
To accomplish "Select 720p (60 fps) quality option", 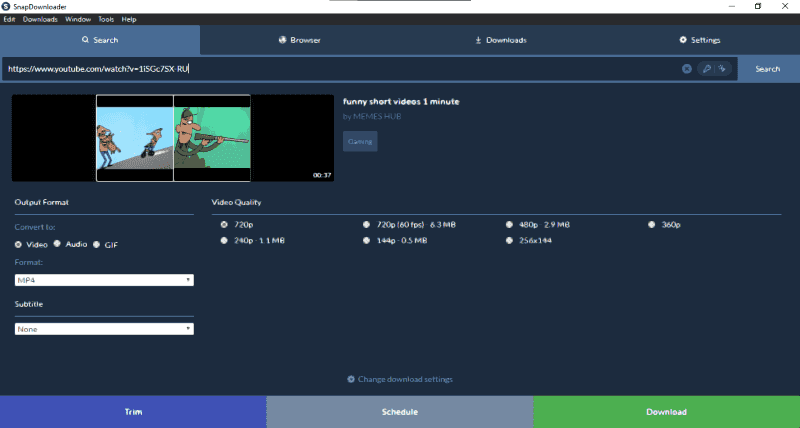I will (366, 225).
